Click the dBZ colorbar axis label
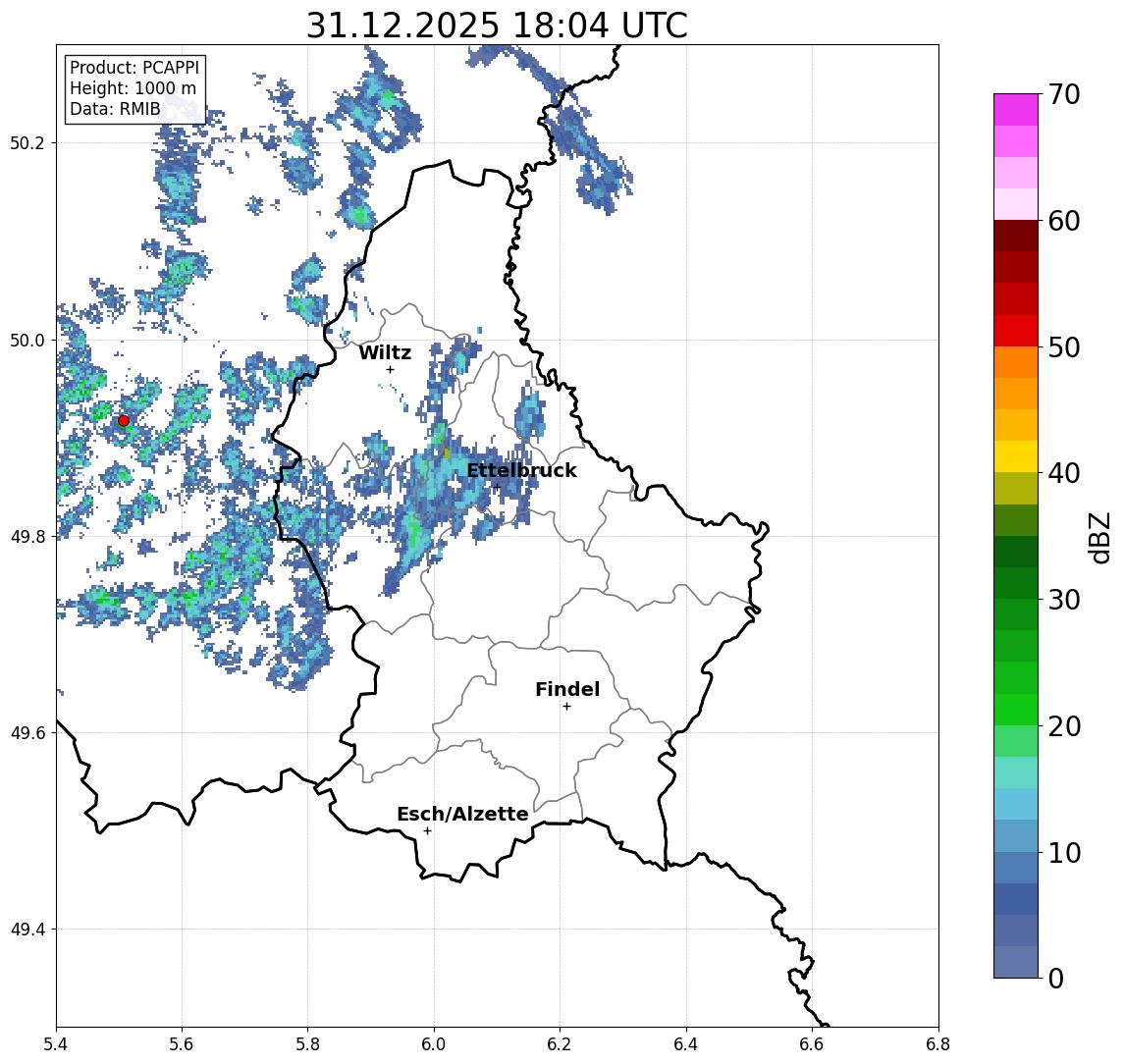Viewport: 1124px width, 1064px height. [x=1099, y=538]
